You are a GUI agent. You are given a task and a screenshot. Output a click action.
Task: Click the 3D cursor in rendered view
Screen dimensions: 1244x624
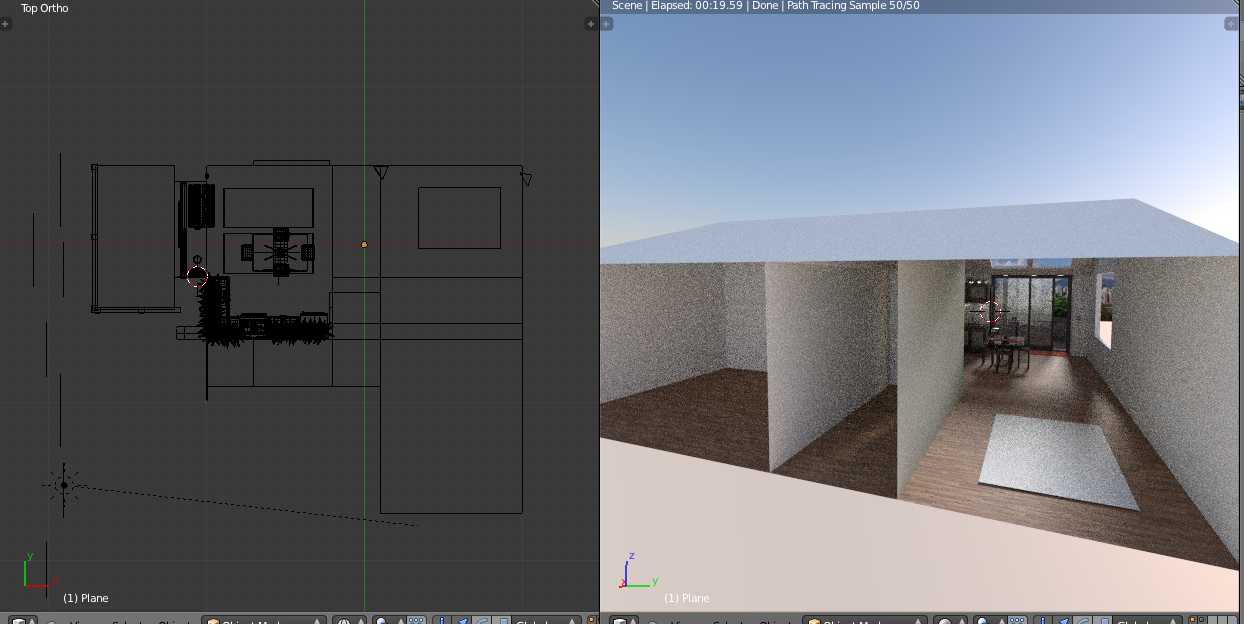click(x=991, y=312)
